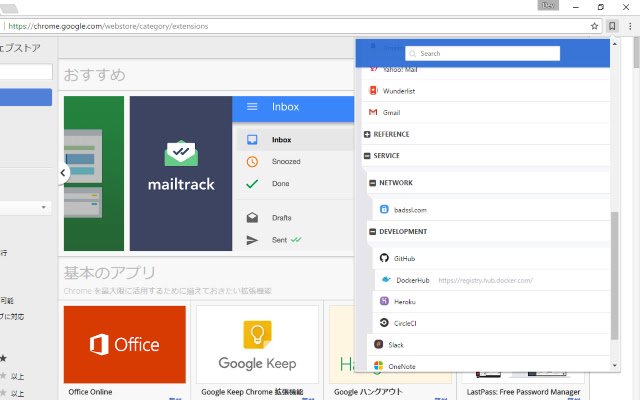640x400 pixels.
Task: Click the DockerHub whale icon
Action: click(x=386, y=280)
